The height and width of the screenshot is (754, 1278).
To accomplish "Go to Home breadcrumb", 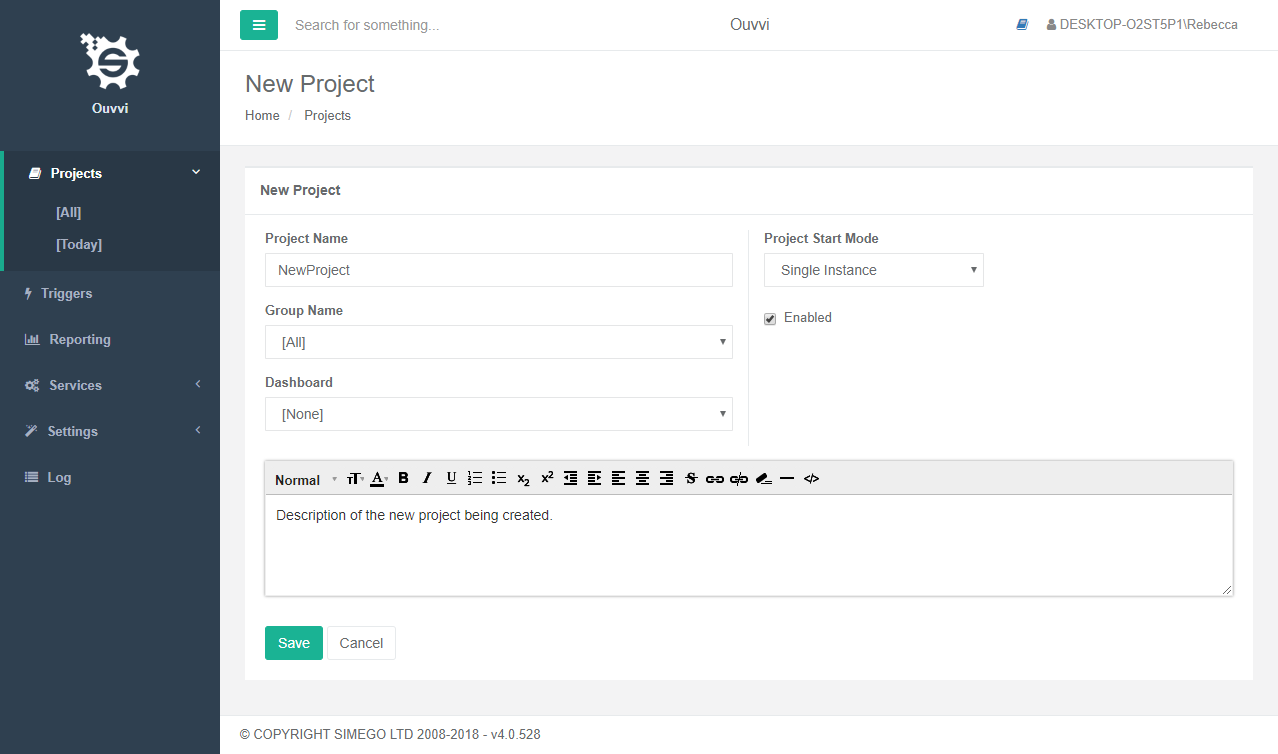I will click(262, 115).
